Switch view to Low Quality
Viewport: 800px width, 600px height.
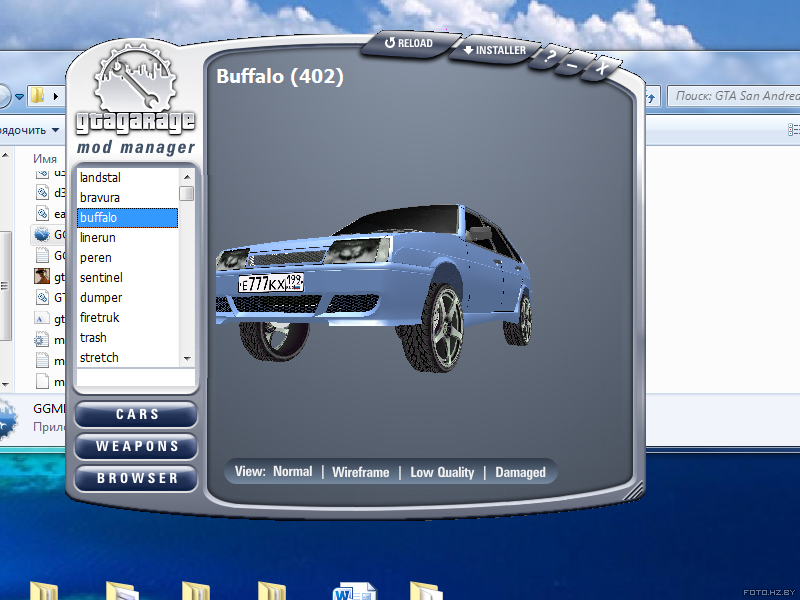point(442,472)
